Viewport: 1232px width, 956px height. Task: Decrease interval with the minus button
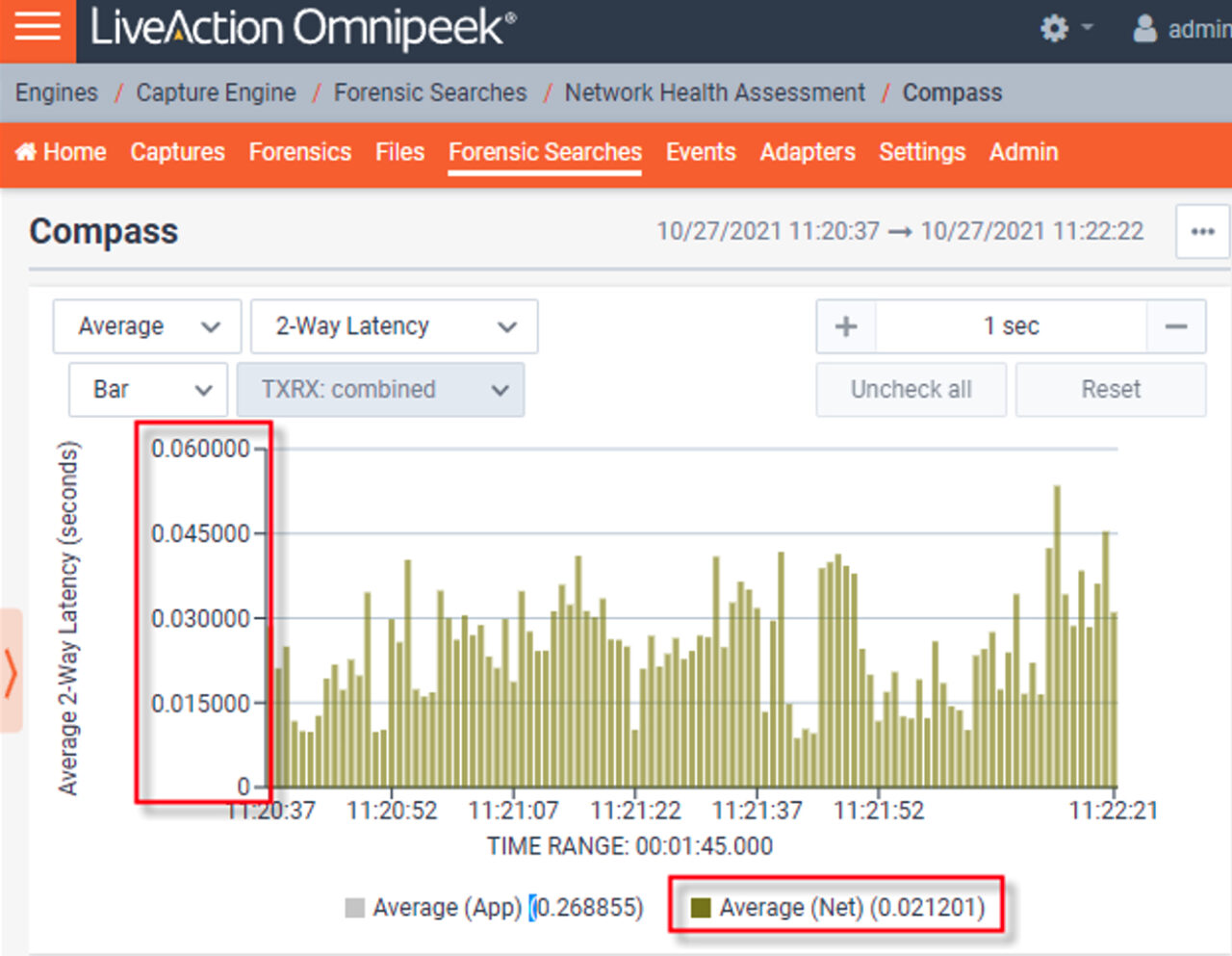pos(1175,326)
